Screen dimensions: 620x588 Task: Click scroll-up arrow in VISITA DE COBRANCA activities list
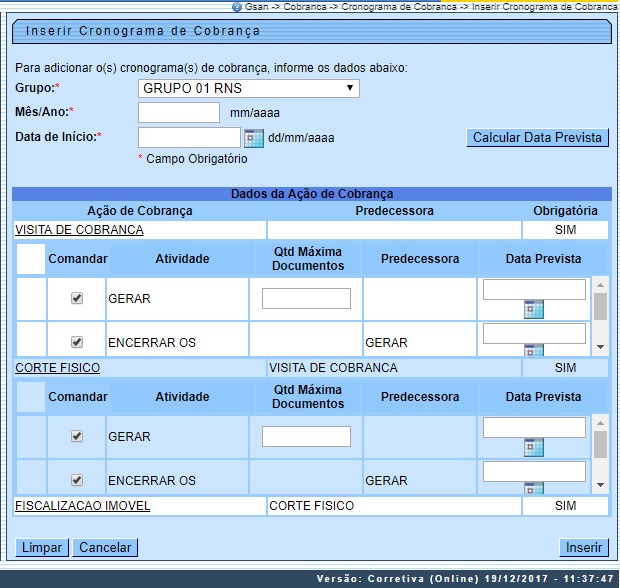(x=600, y=285)
